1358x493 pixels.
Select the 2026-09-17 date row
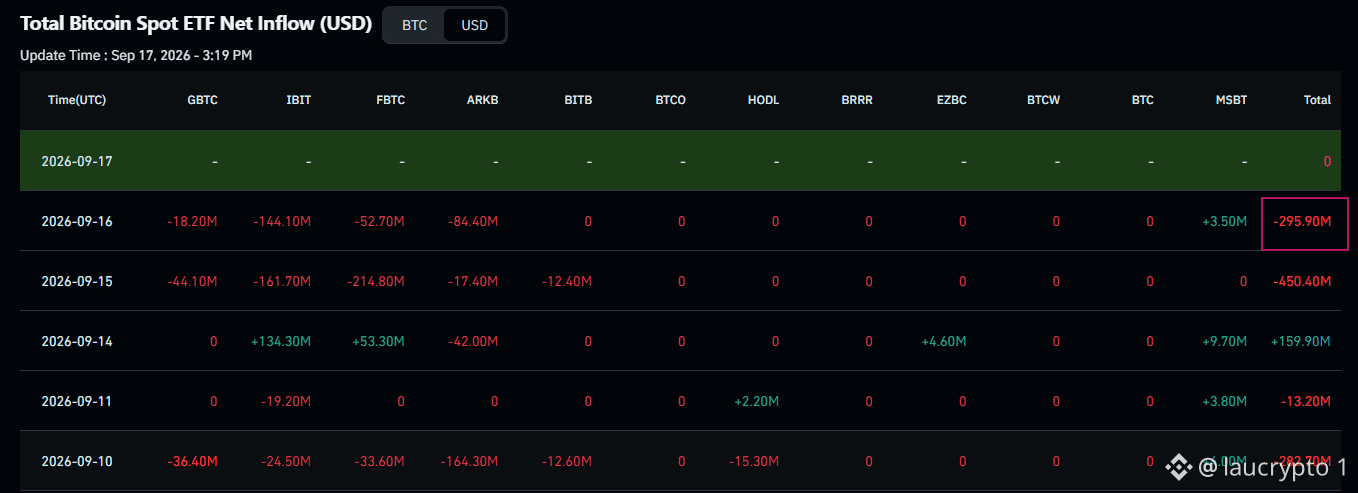681,161
